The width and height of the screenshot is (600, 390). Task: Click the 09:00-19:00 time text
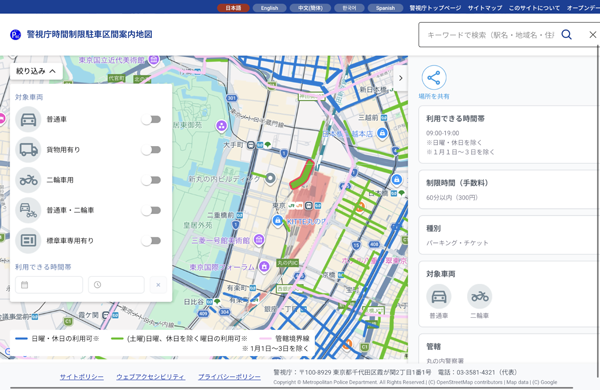coord(443,133)
